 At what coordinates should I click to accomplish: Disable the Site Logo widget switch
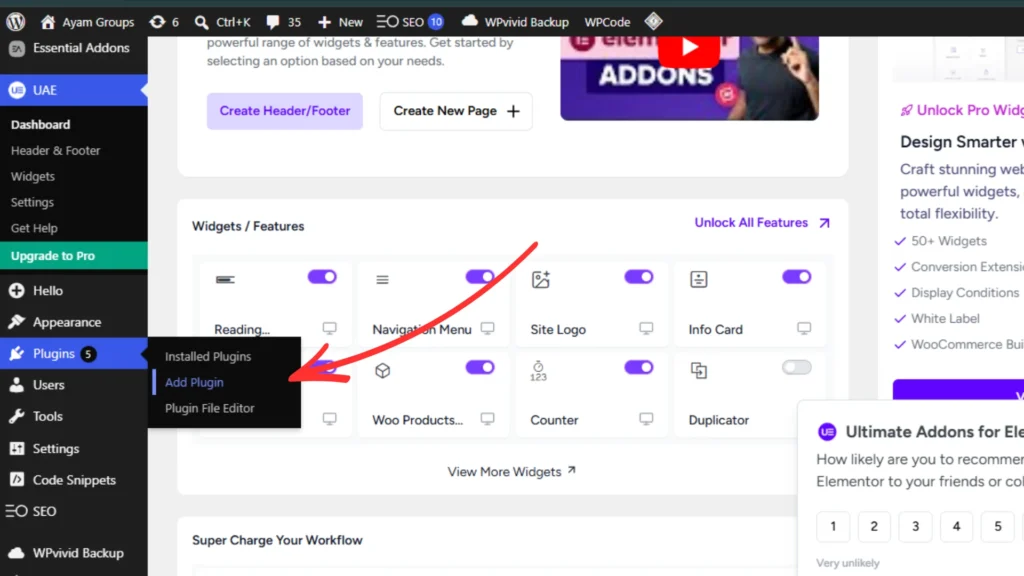(639, 277)
